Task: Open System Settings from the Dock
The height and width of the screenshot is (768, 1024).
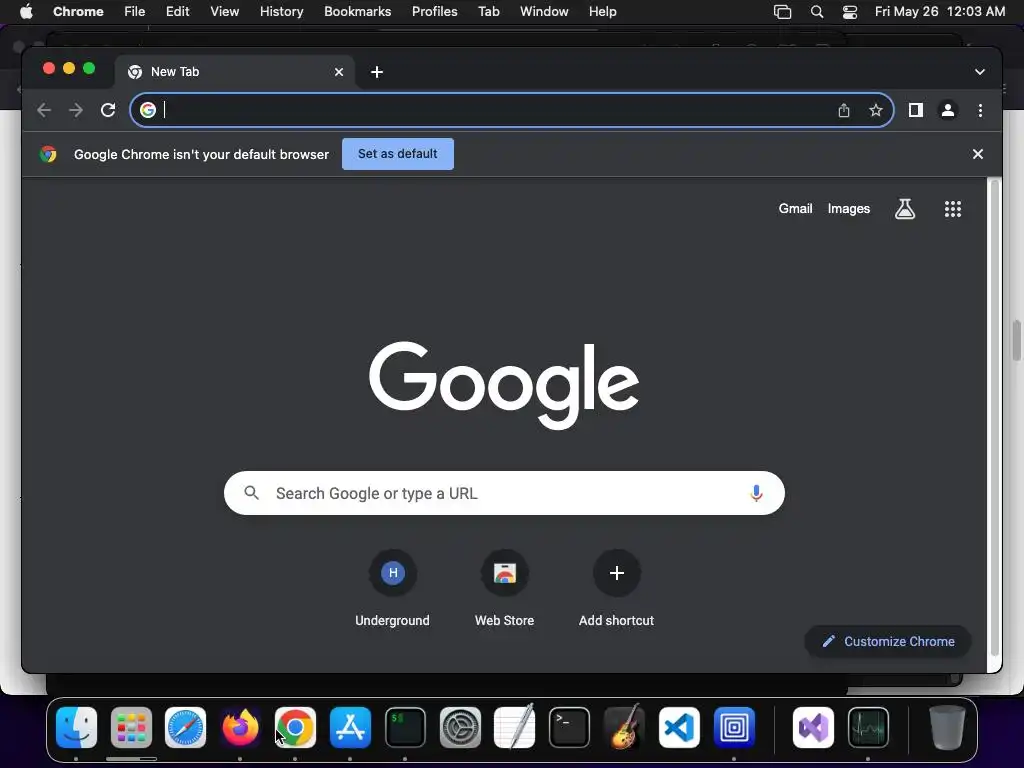Action: 460,727
